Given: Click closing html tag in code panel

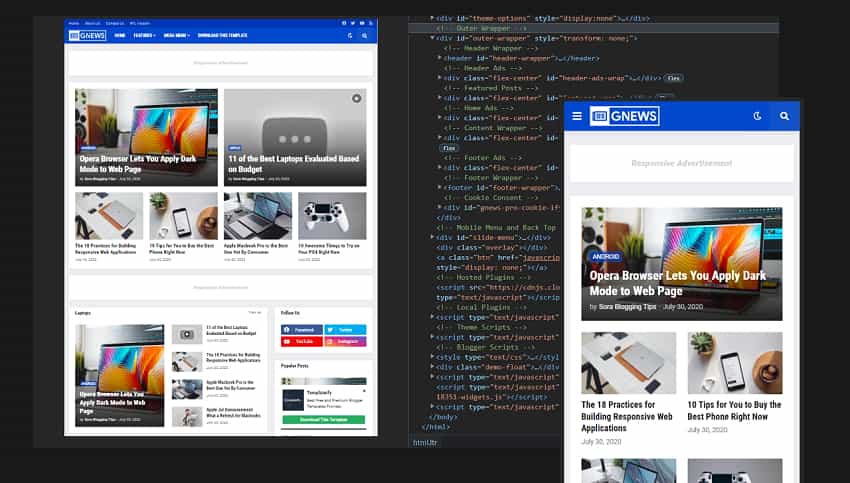Looking at the screenshot, I should pyautogui.click(x=435, y=427).
